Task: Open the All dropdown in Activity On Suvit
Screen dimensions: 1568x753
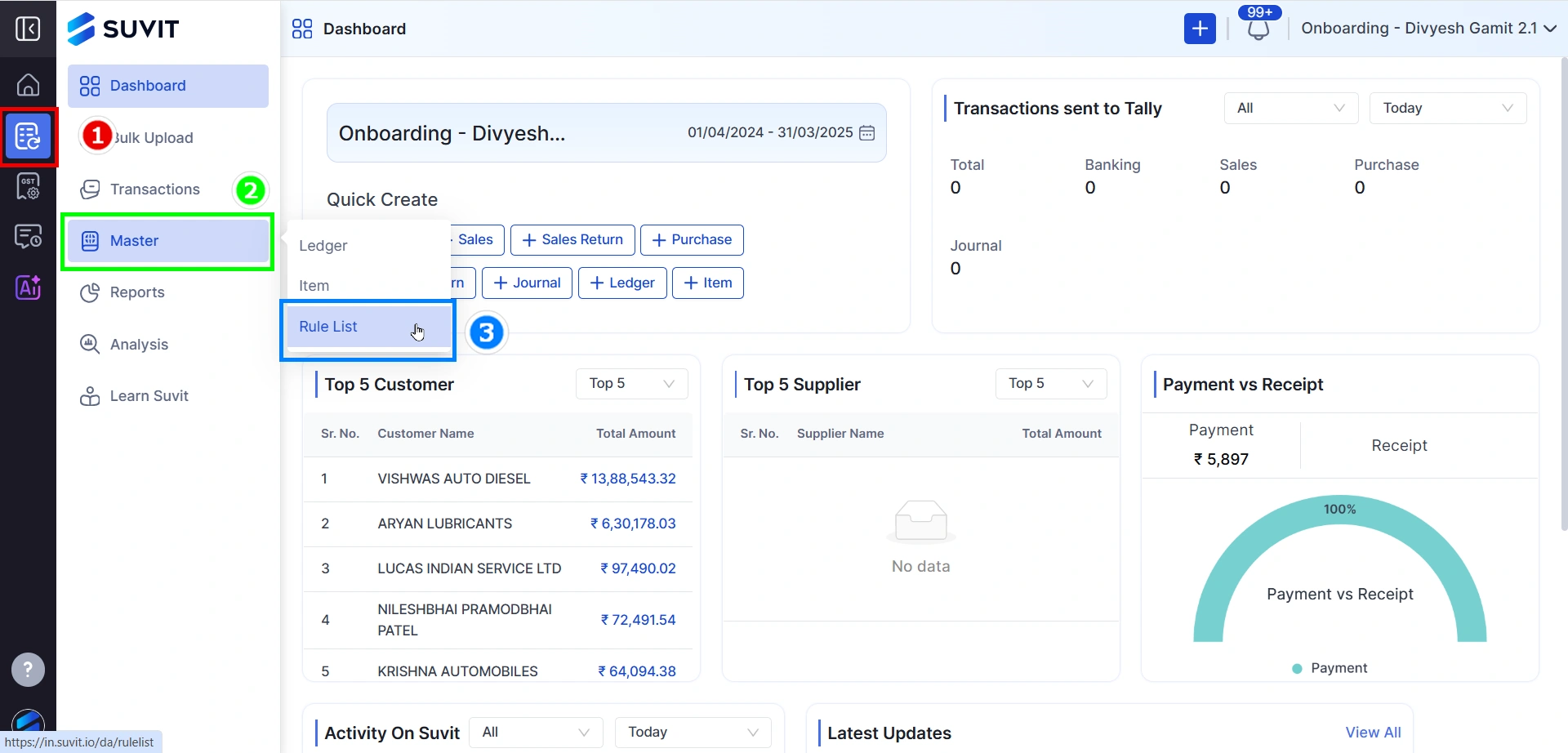Action: point(536,732)
